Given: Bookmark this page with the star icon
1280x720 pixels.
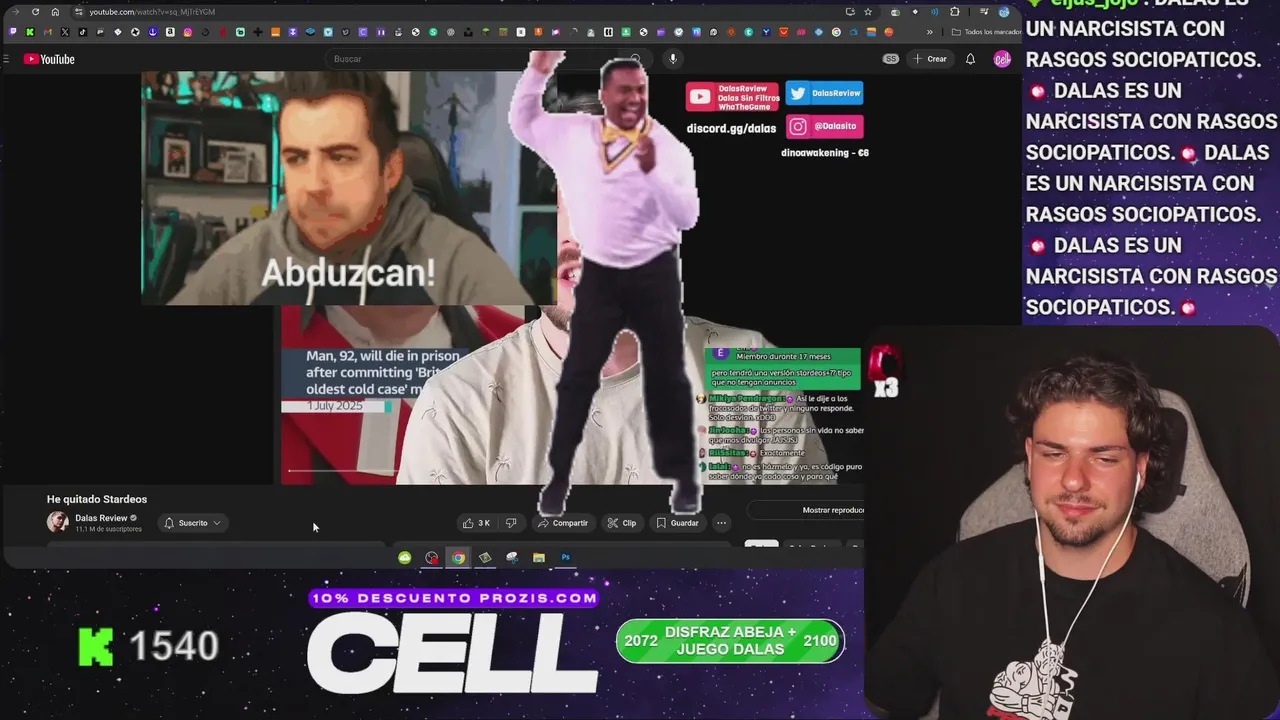Looking at the screenshot, I should click(868, 12).
